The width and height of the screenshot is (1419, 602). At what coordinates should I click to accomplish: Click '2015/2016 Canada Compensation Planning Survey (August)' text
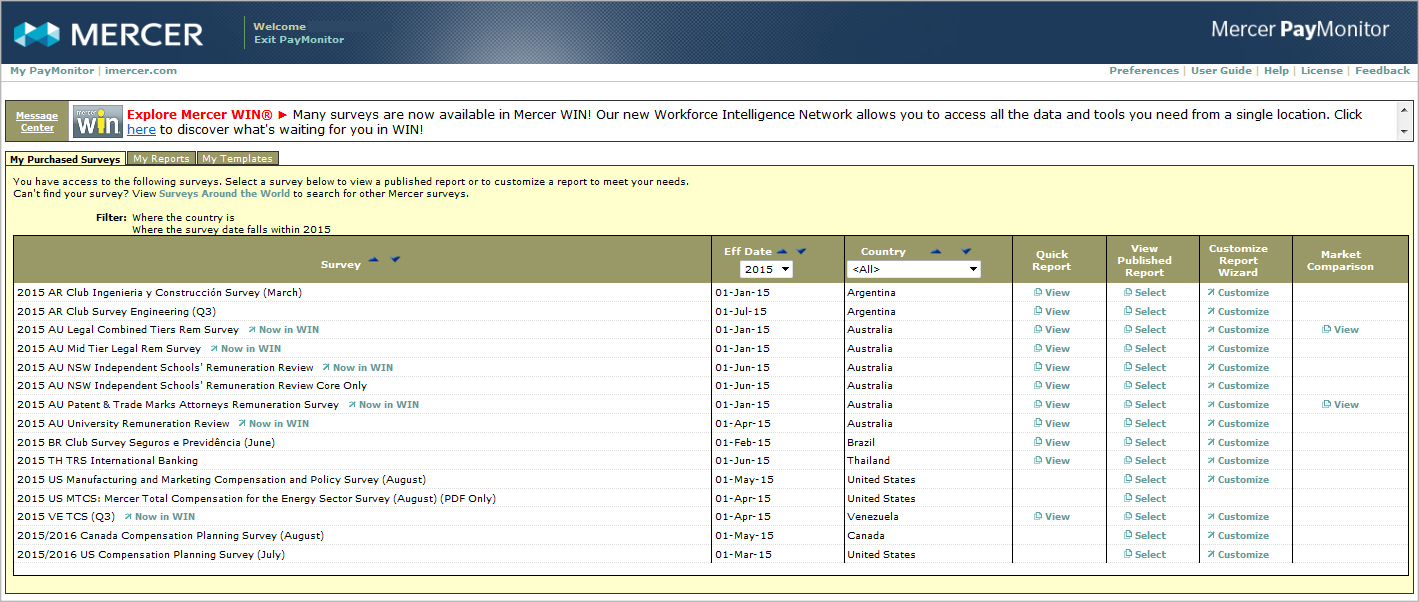(171, 536)
